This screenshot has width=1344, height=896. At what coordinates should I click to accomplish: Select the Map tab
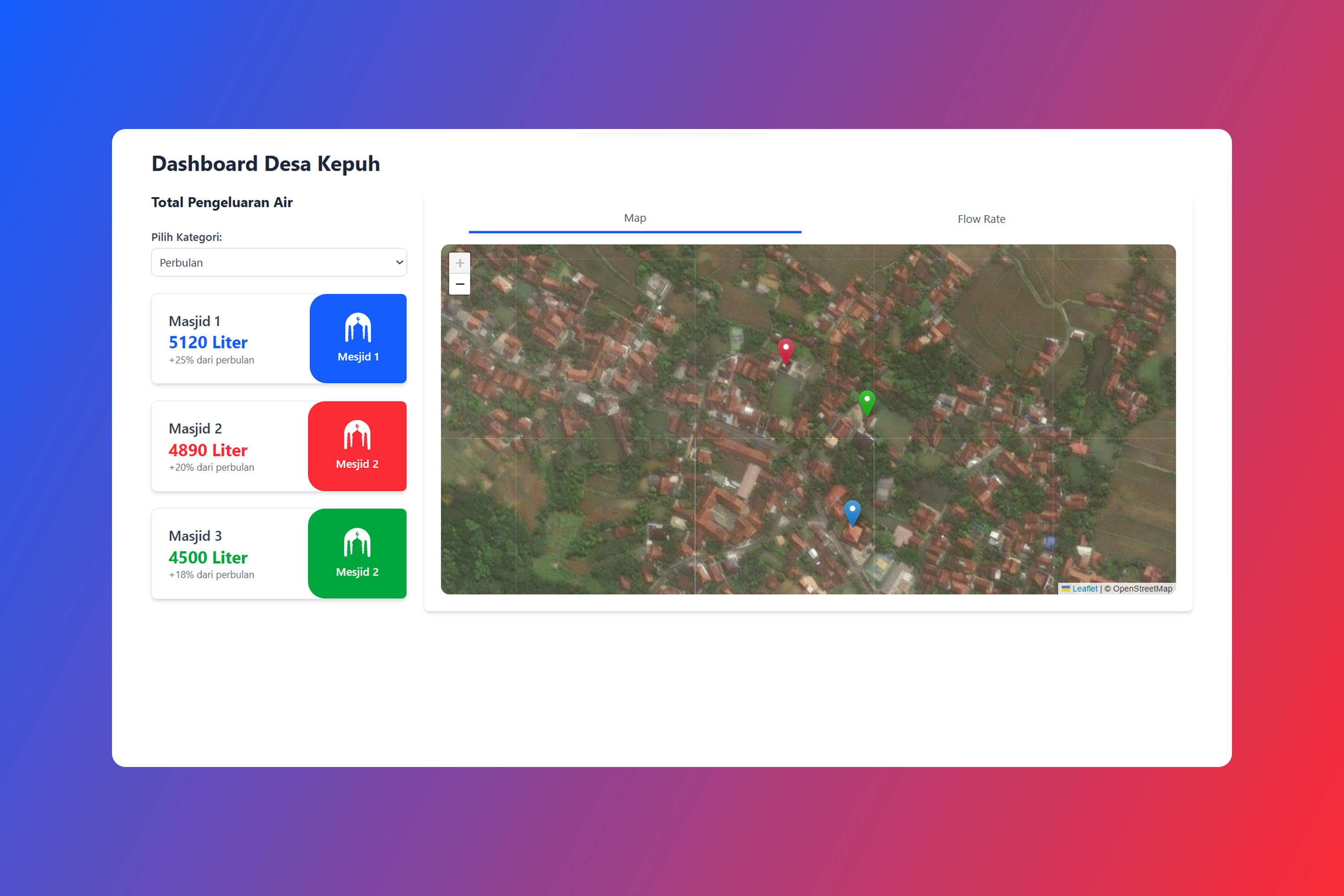[635, 218]
